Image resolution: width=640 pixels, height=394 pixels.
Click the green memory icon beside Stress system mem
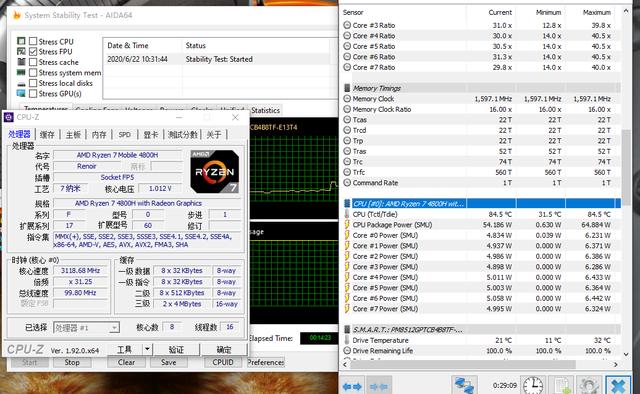pyautogui.click(x=21, y=73)
